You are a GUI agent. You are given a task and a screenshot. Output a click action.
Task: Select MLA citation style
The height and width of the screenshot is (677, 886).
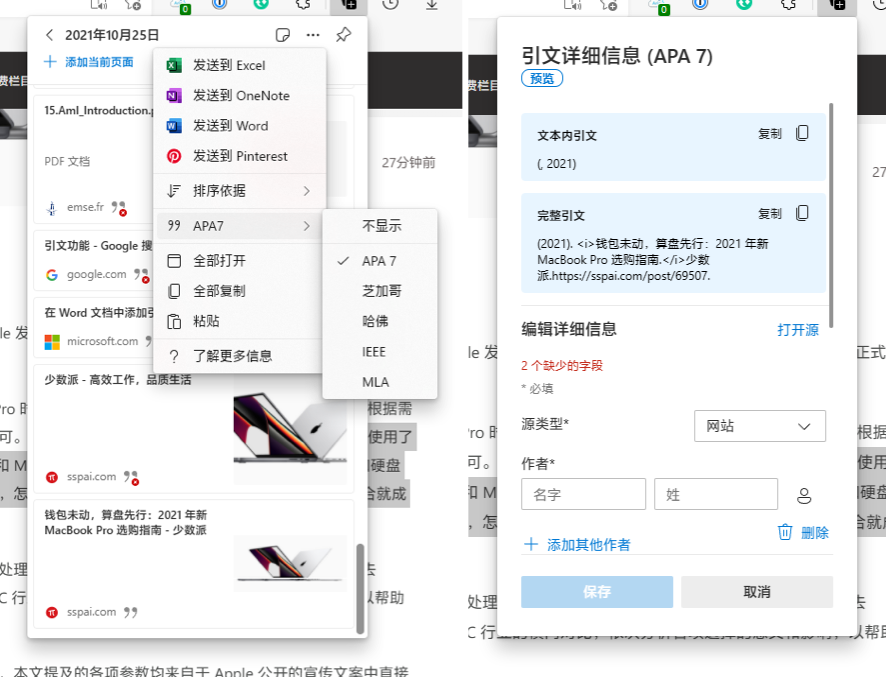click(380, 382)
